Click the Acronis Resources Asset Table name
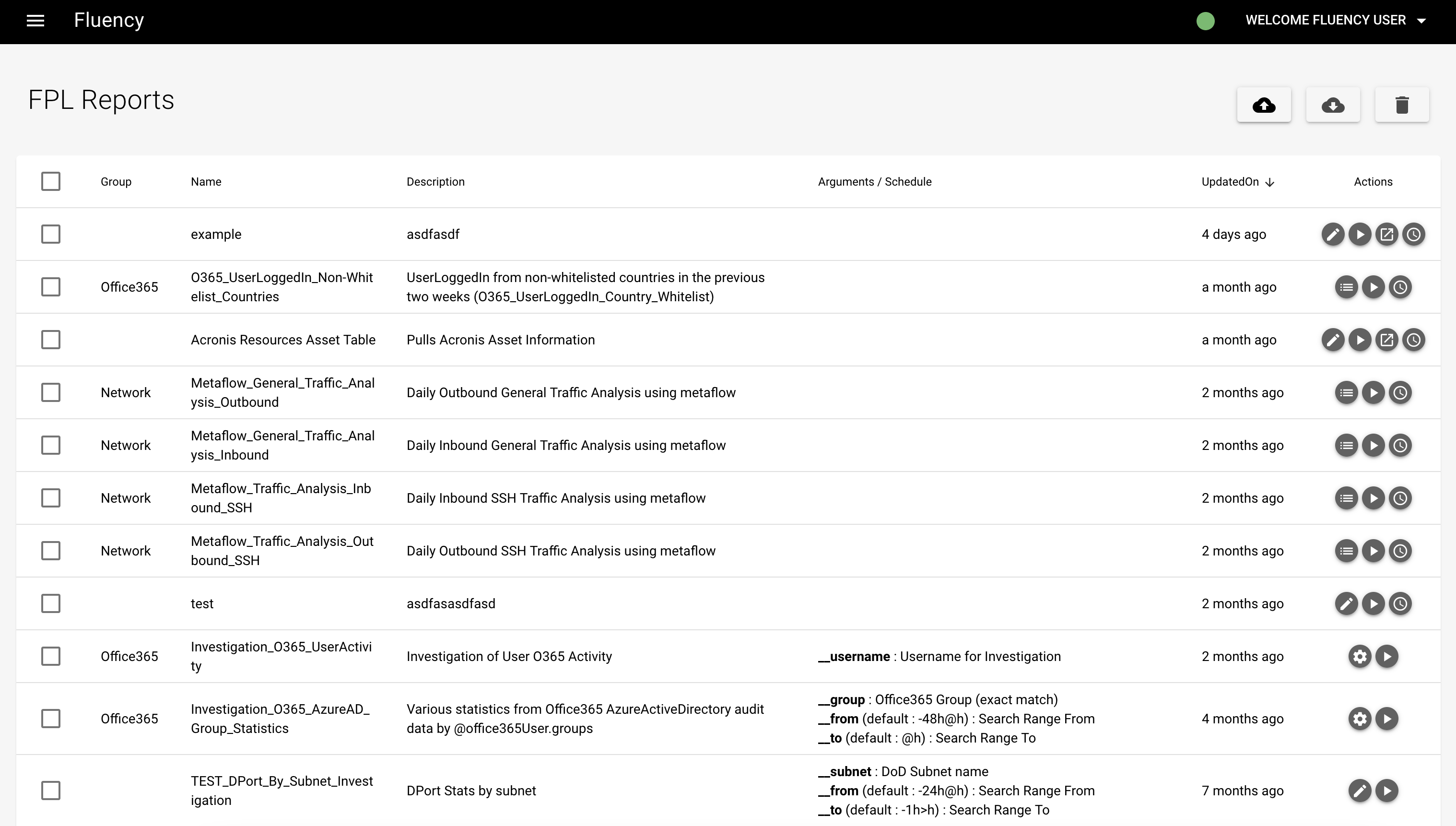 [x=283, y=340]
